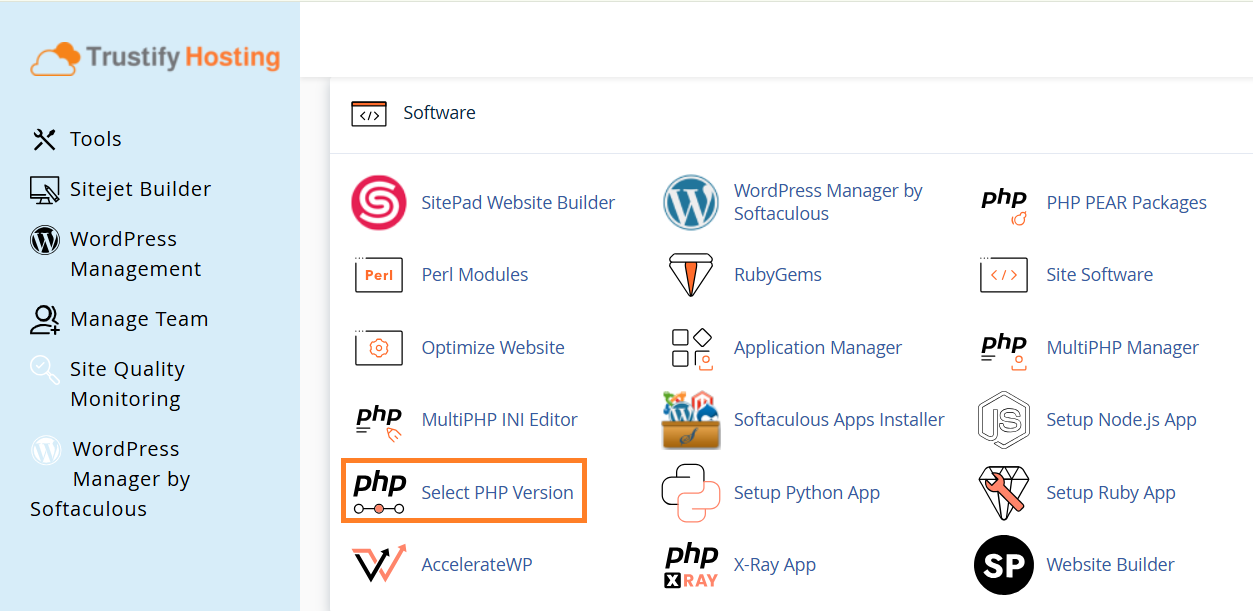Viewport: 1253px width, 611px height.
Task: Open the Website Builder link
Action: pos(1111,565)
